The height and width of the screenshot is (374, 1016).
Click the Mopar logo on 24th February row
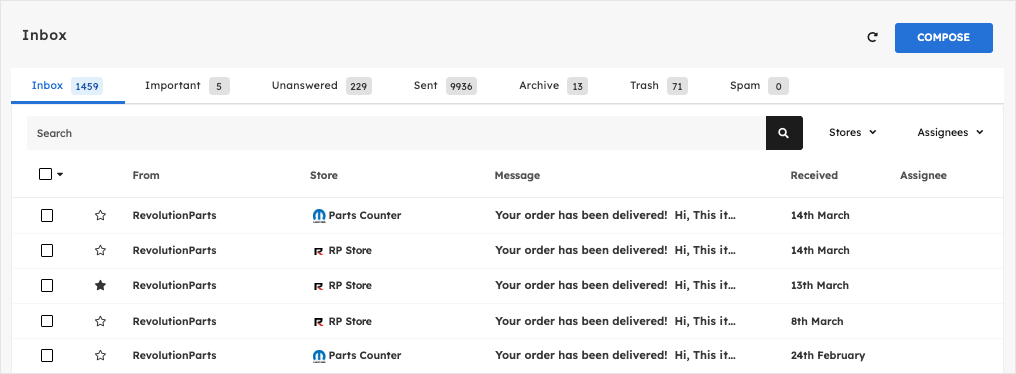pyautogui.click(x=319, y=356)
